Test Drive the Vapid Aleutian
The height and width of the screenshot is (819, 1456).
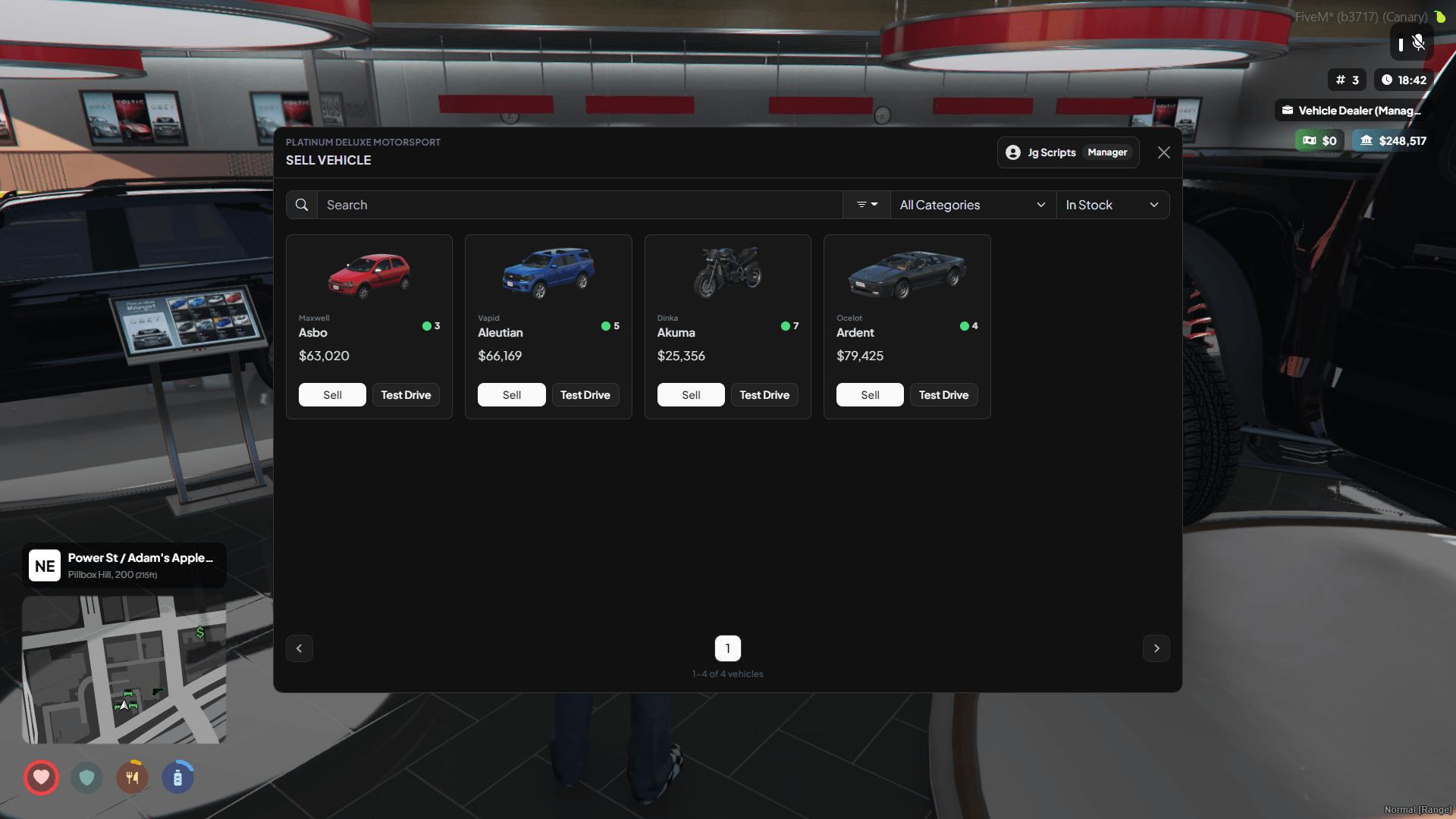(585, 395)
